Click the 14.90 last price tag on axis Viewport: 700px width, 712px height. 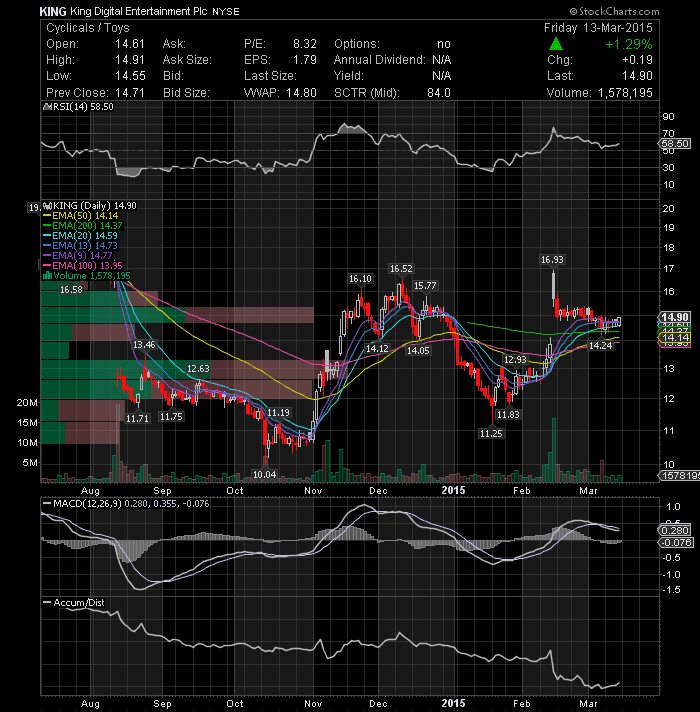click(675, 317)
